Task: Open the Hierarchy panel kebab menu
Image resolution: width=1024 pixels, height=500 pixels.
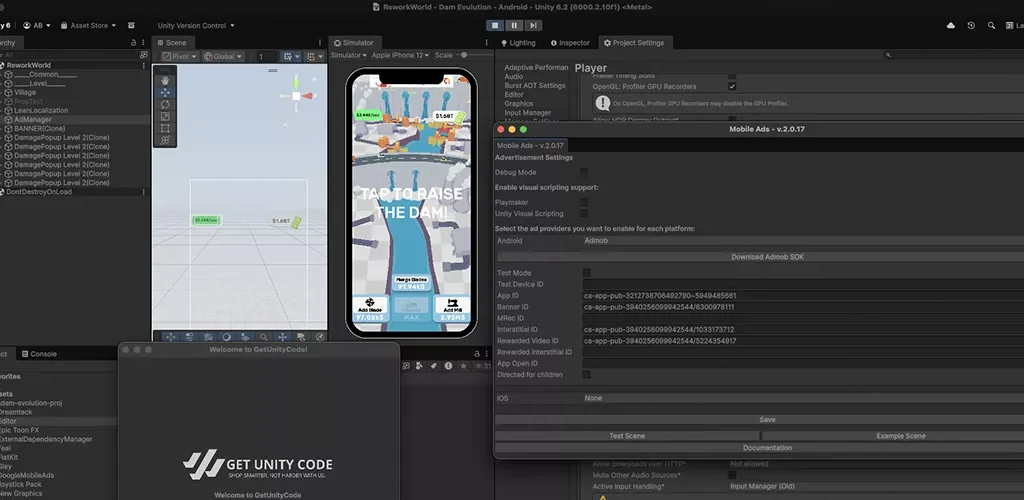Action: click(143, 42)
